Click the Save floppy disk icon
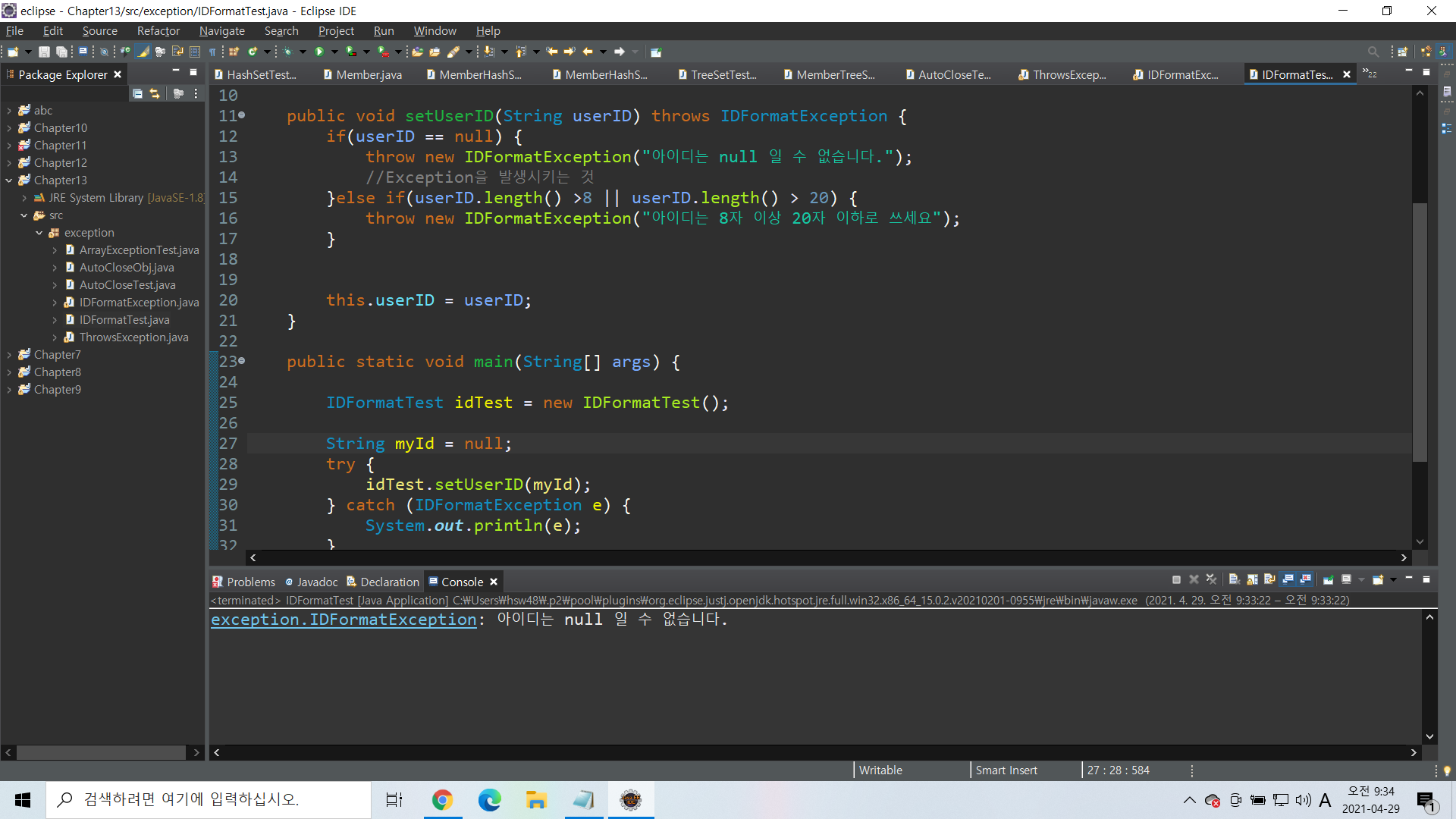1456x819 pixels. point(44,52)
